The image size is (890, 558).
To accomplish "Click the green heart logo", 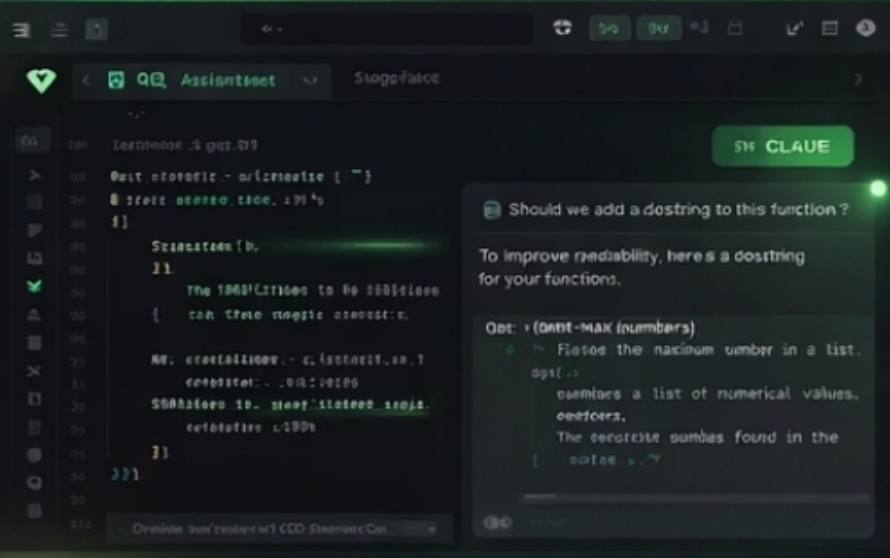I will (x=41, y=81).
